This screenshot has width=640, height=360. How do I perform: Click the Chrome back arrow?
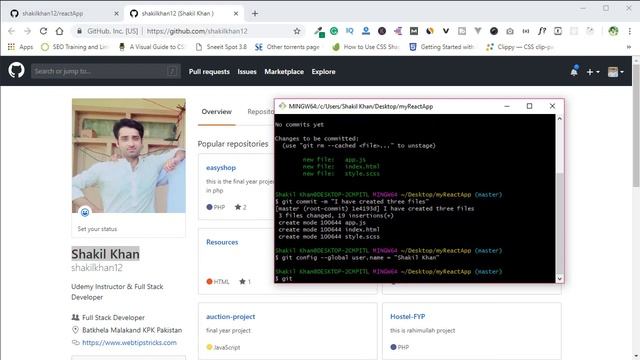11,31
